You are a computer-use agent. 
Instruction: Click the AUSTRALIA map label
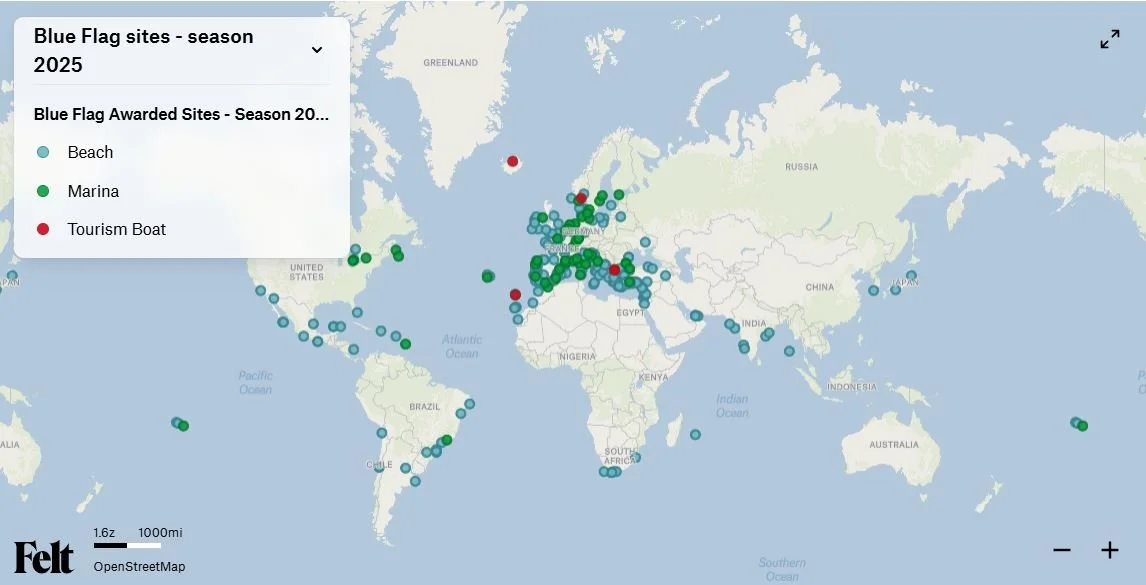point(894,445)
